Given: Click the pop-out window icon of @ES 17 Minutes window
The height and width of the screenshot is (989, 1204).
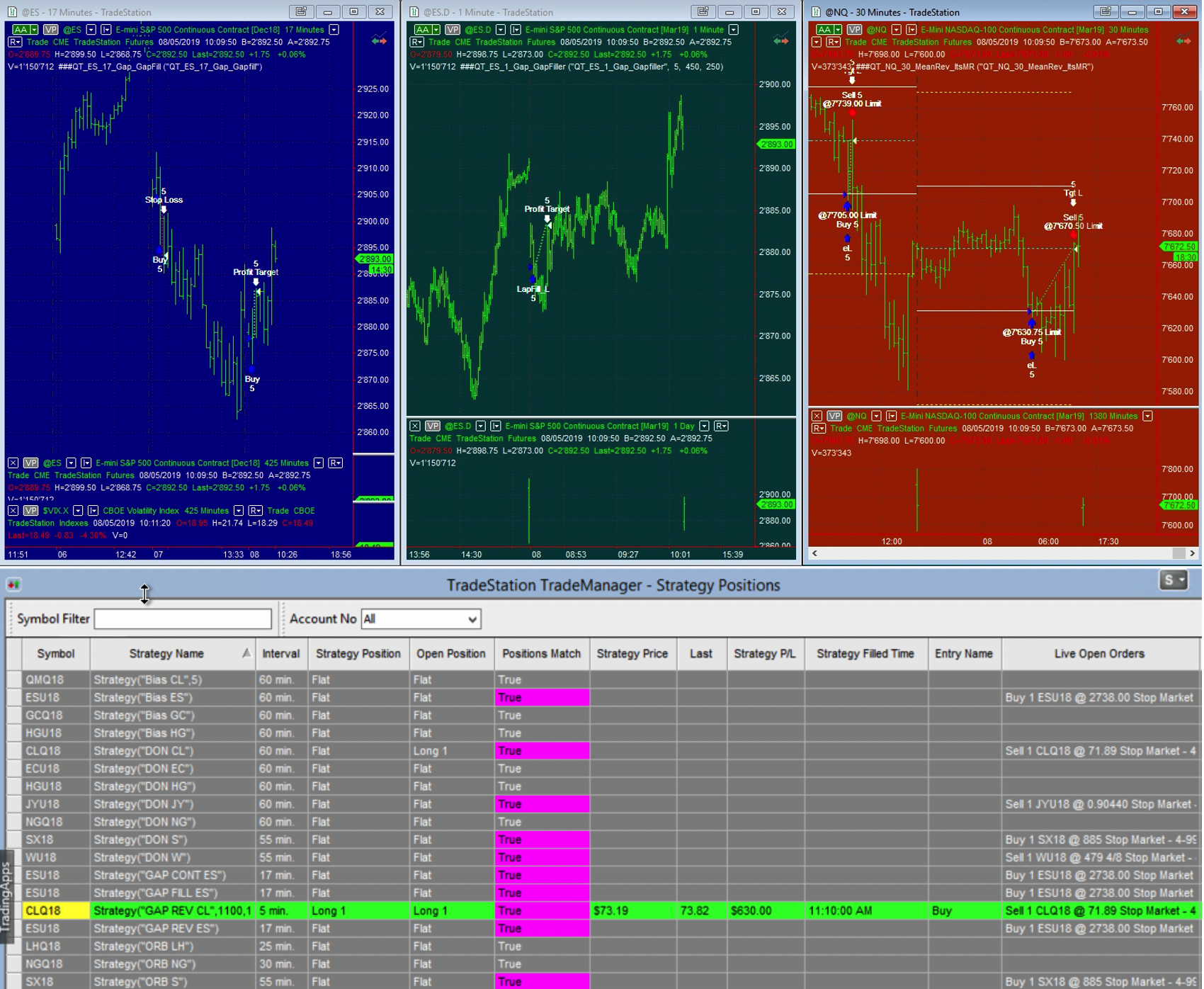Looking at the screenshot, I should click(x=301, y=11).
